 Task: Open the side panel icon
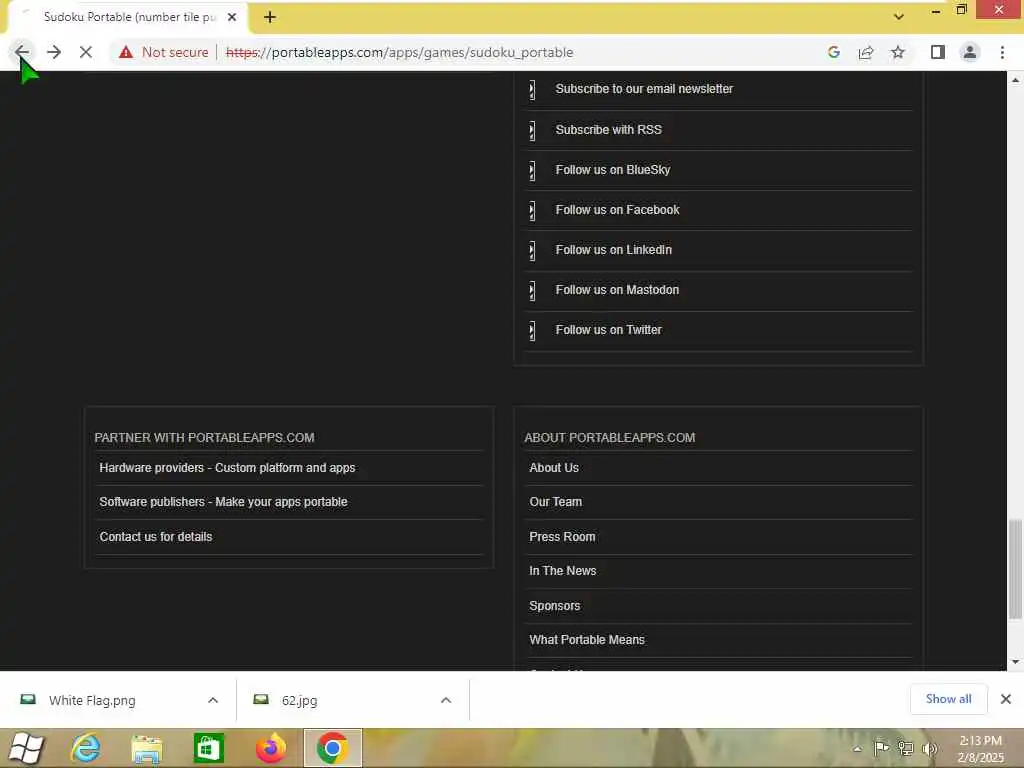click(938, 52)
